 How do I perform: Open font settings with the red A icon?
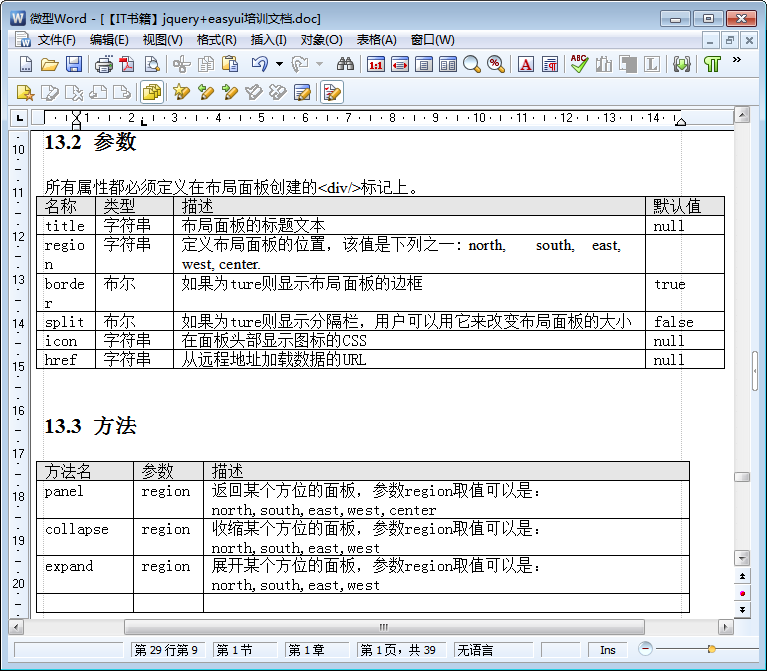coord(526,64)
